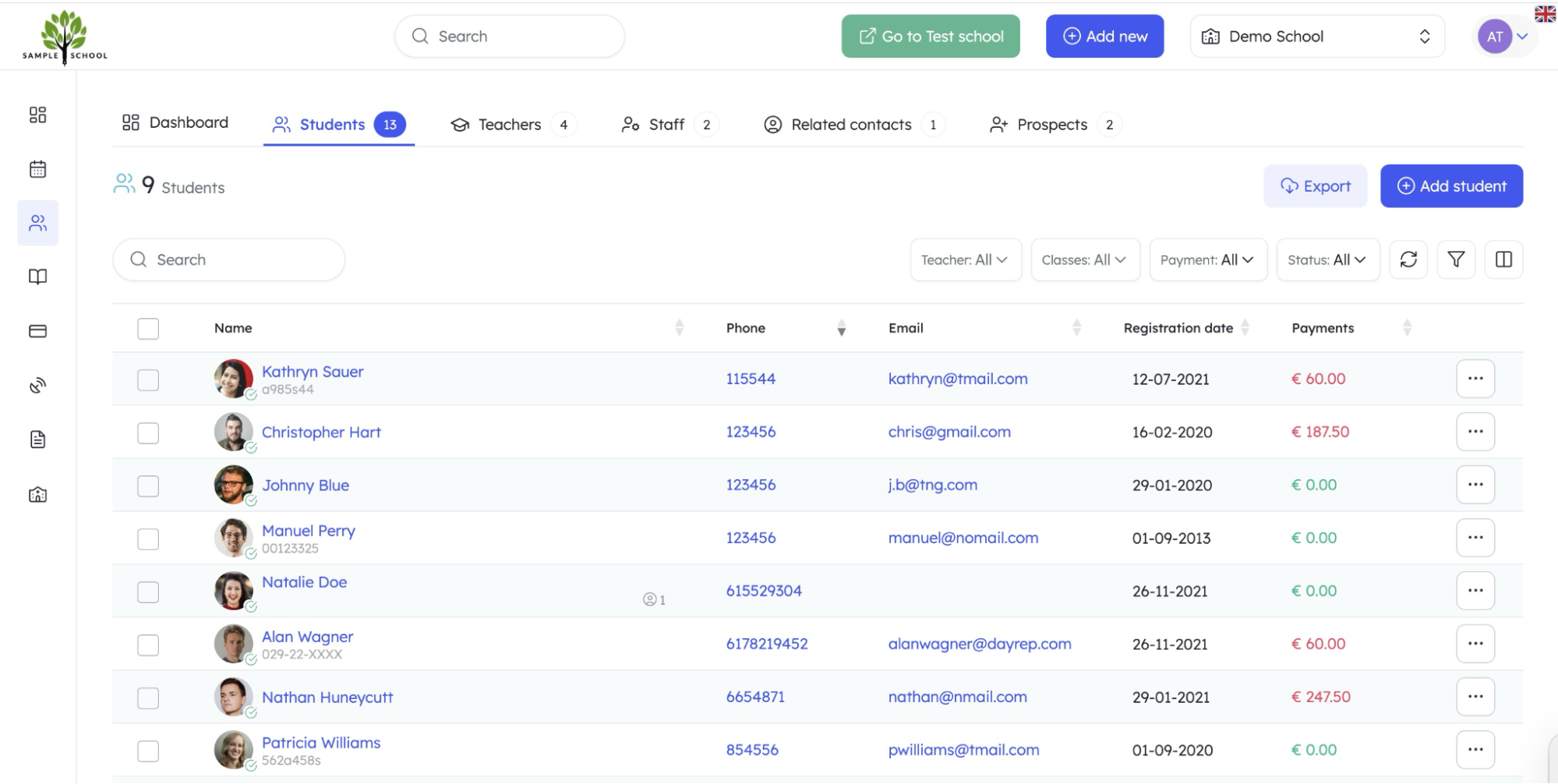Switch to the Teachers tab

[509, 125]
